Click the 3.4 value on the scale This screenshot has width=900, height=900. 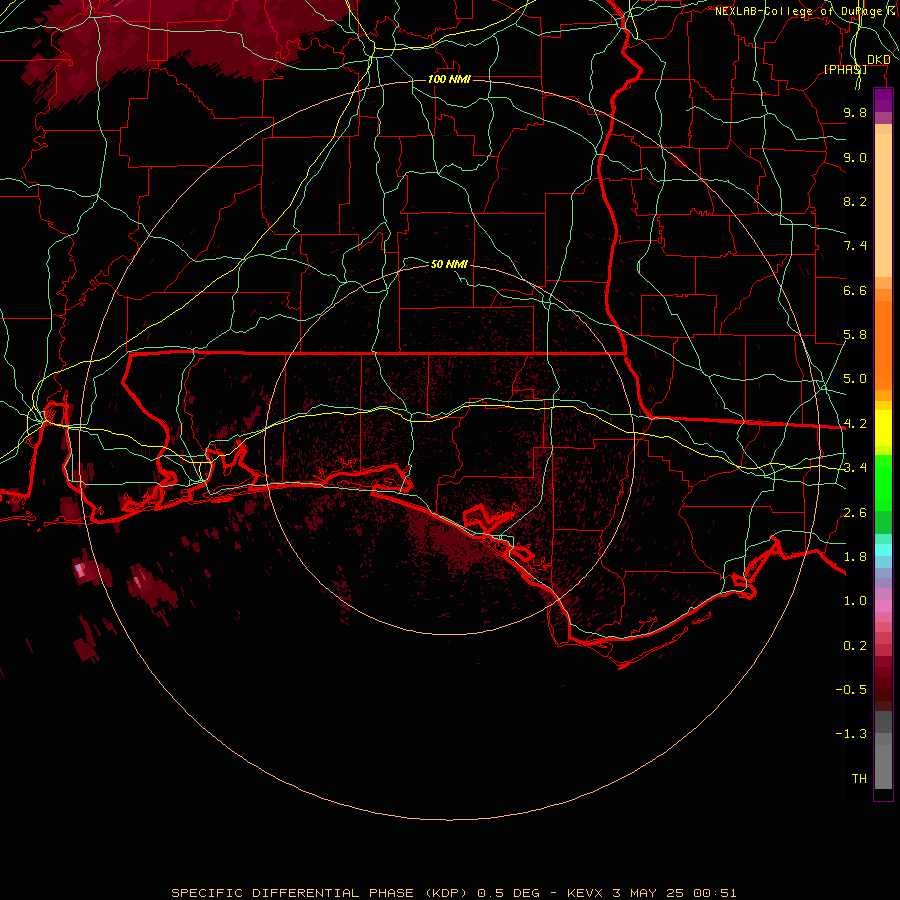855,468
